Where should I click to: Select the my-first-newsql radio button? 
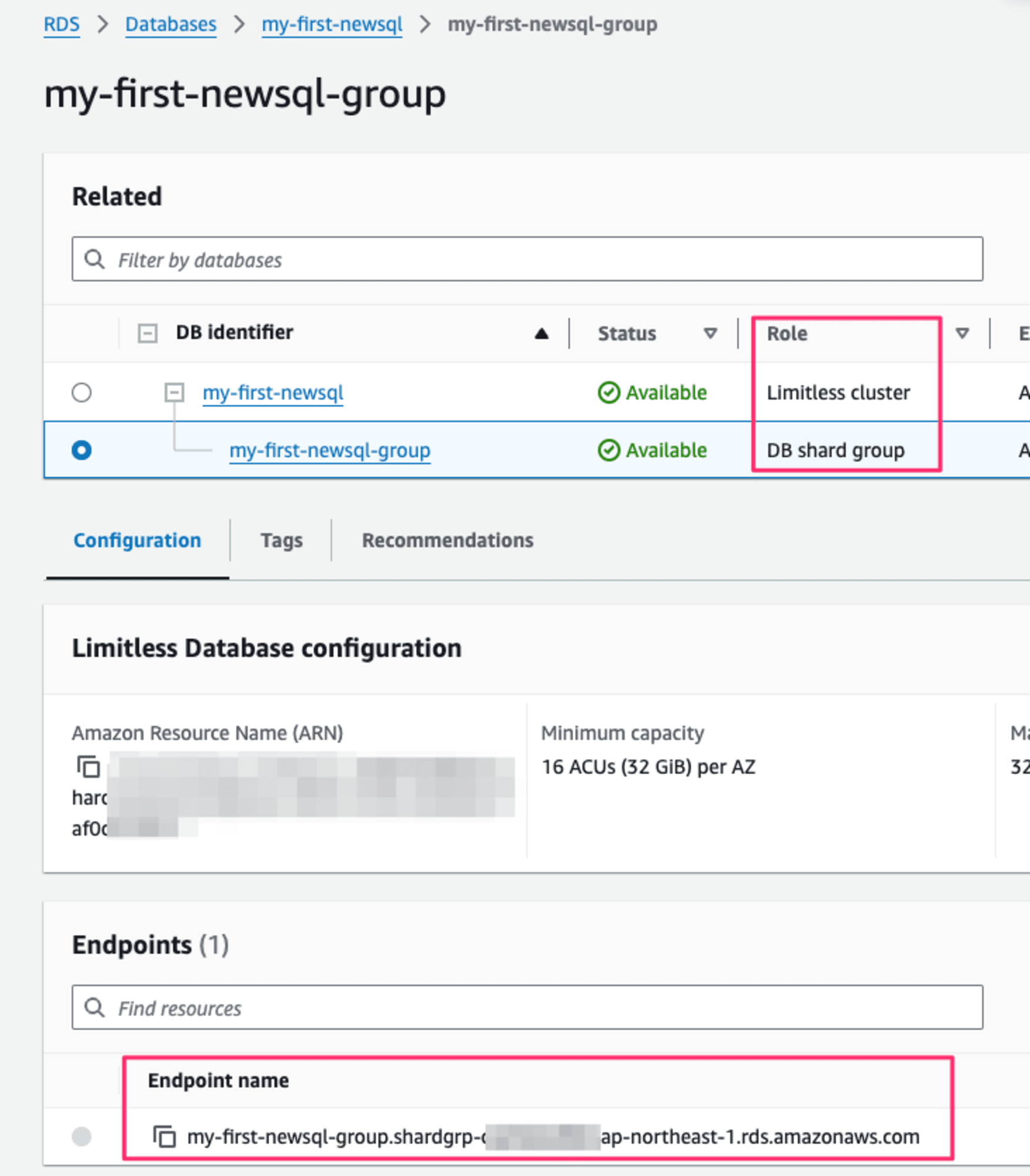pyautogui.click(x=82, y=392)
